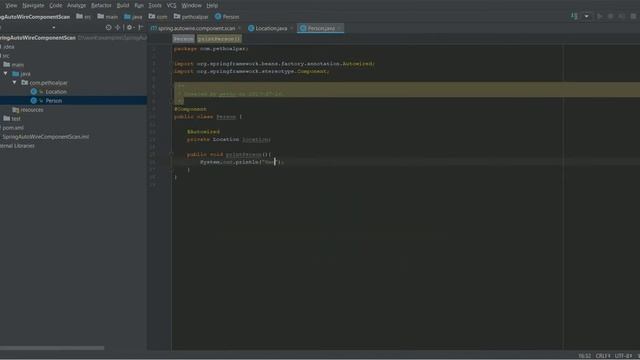Click the Collapse All icon in project panel
Viewport: 640px width, 360px height.
tap(118, 27)
